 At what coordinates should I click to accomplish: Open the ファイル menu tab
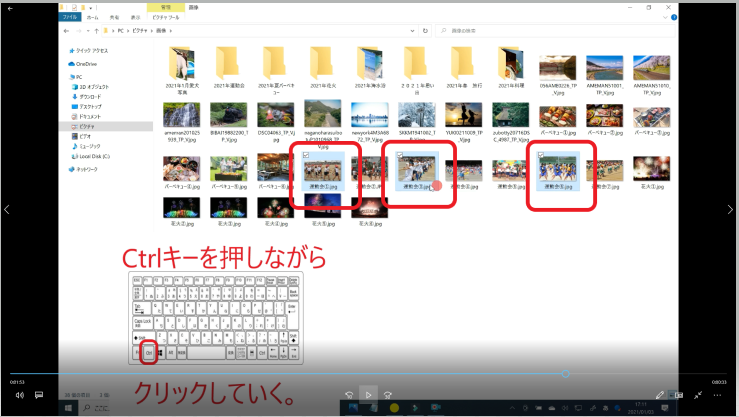click(x=70, y=17)
